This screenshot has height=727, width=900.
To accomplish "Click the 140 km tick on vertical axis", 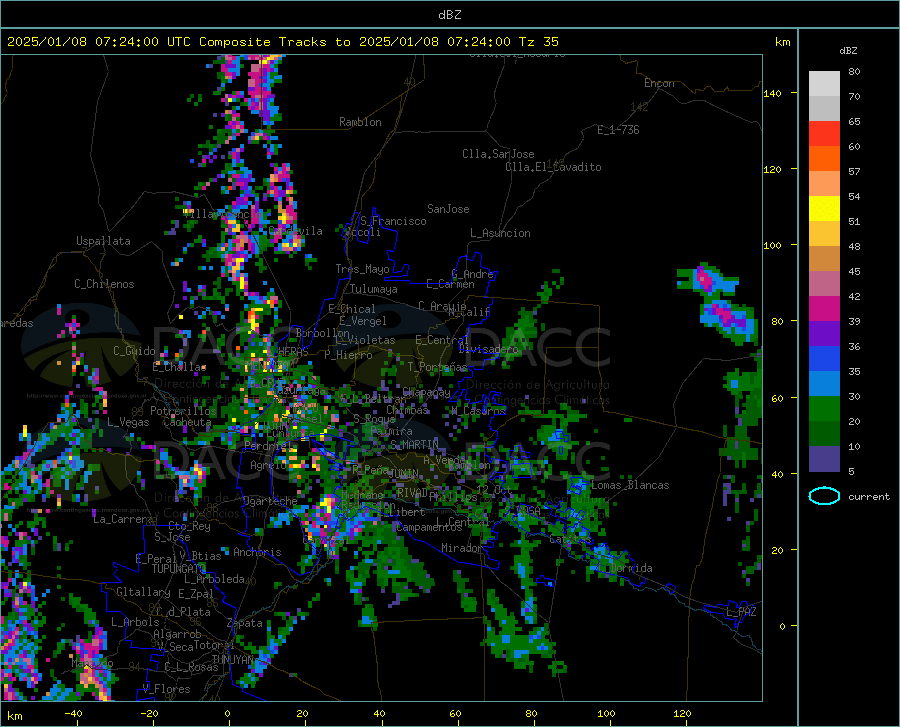I will [x=772, y=93].
